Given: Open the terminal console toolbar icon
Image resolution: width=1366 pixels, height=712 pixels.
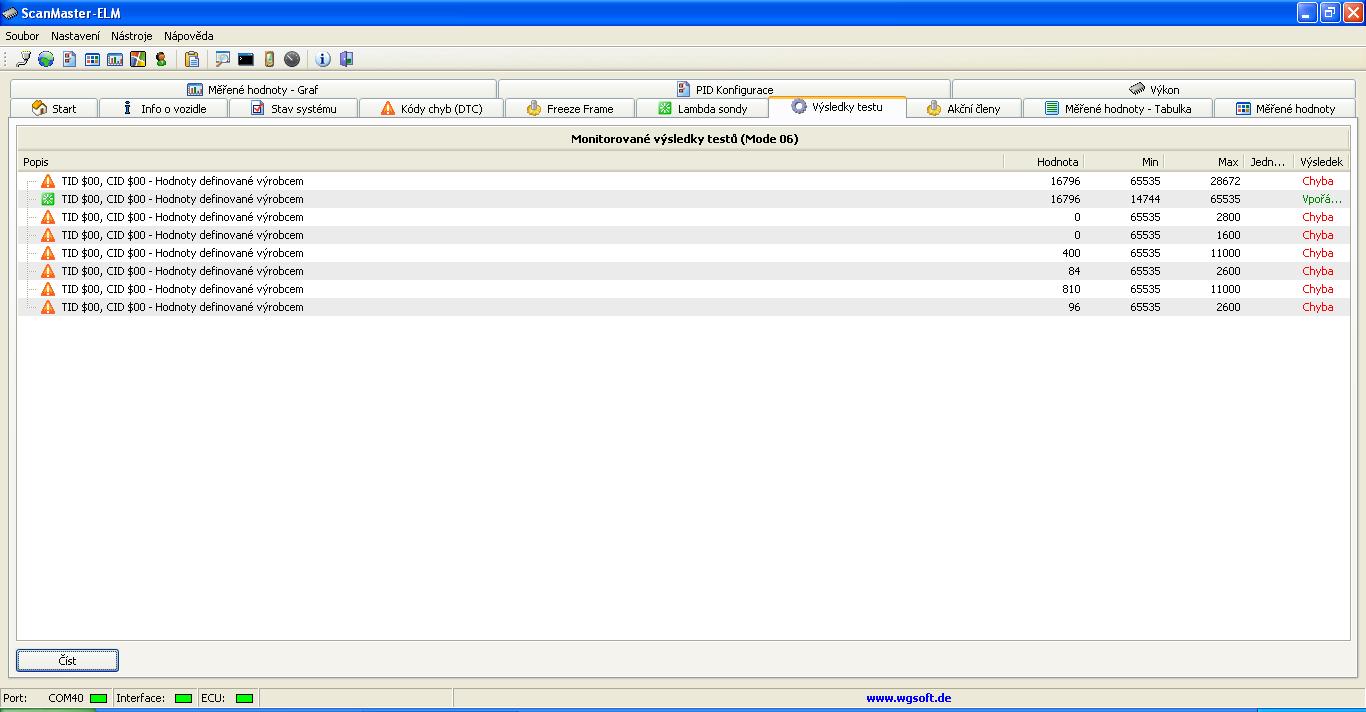Looking at the screenshot, I should click(x=246, y=59).
